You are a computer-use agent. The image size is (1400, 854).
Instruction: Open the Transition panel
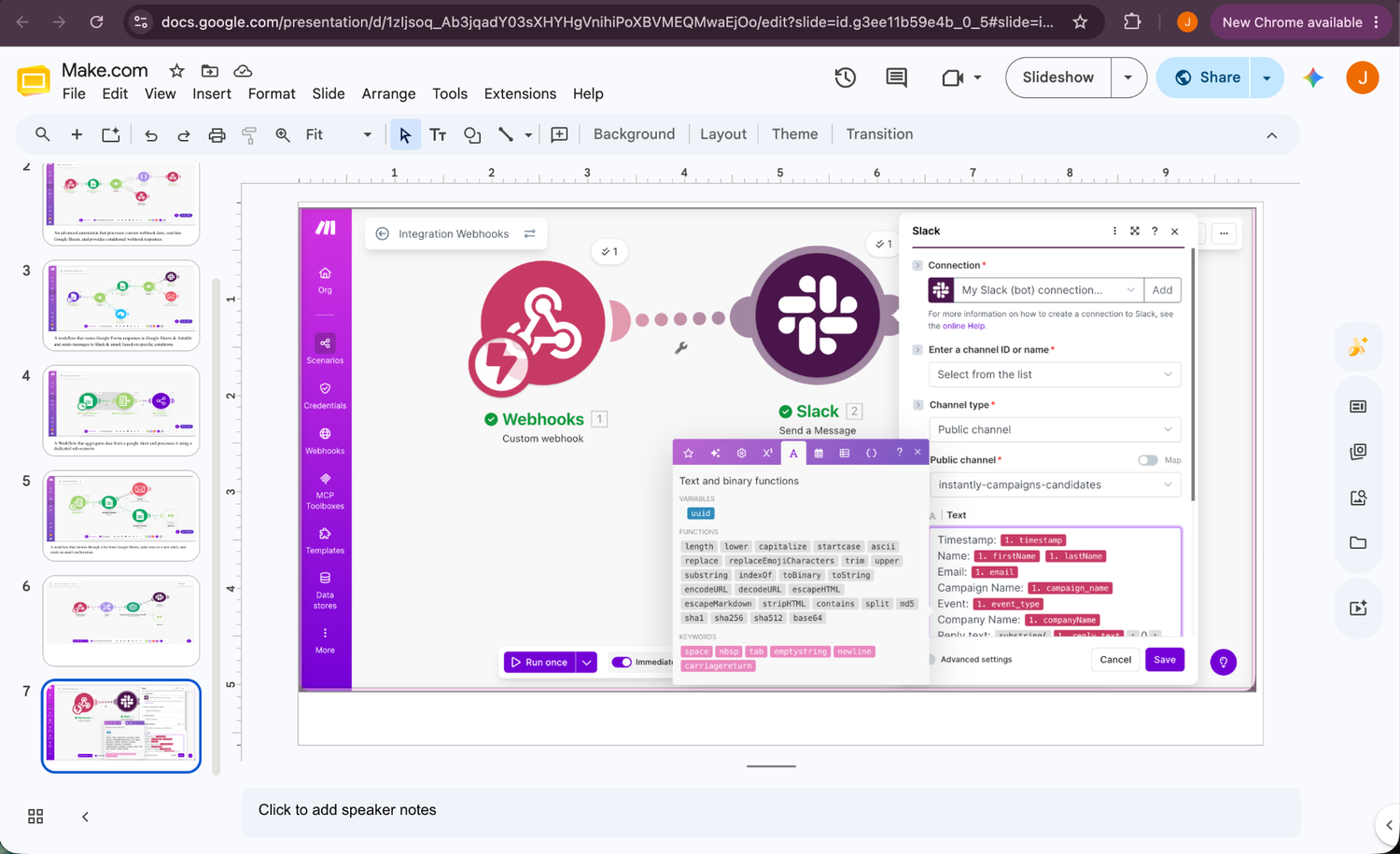(879, 134)
